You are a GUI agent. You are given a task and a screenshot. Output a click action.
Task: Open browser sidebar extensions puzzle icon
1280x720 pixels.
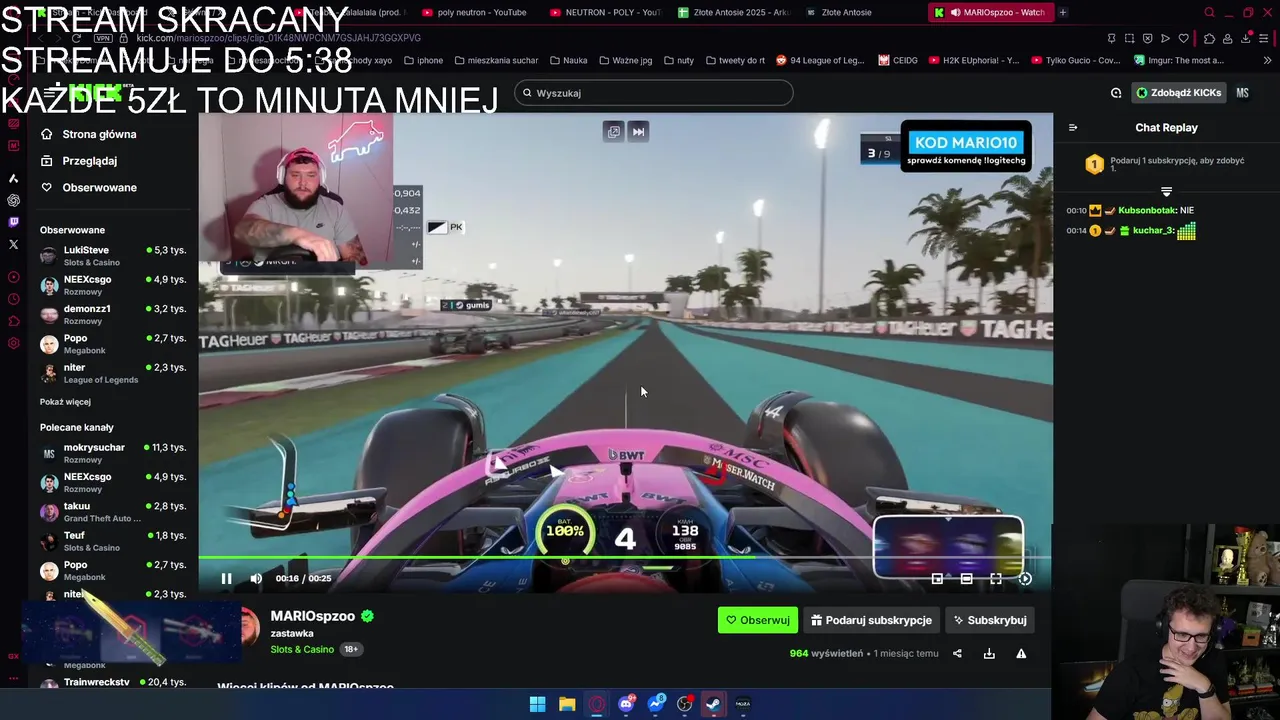[13, 321]
